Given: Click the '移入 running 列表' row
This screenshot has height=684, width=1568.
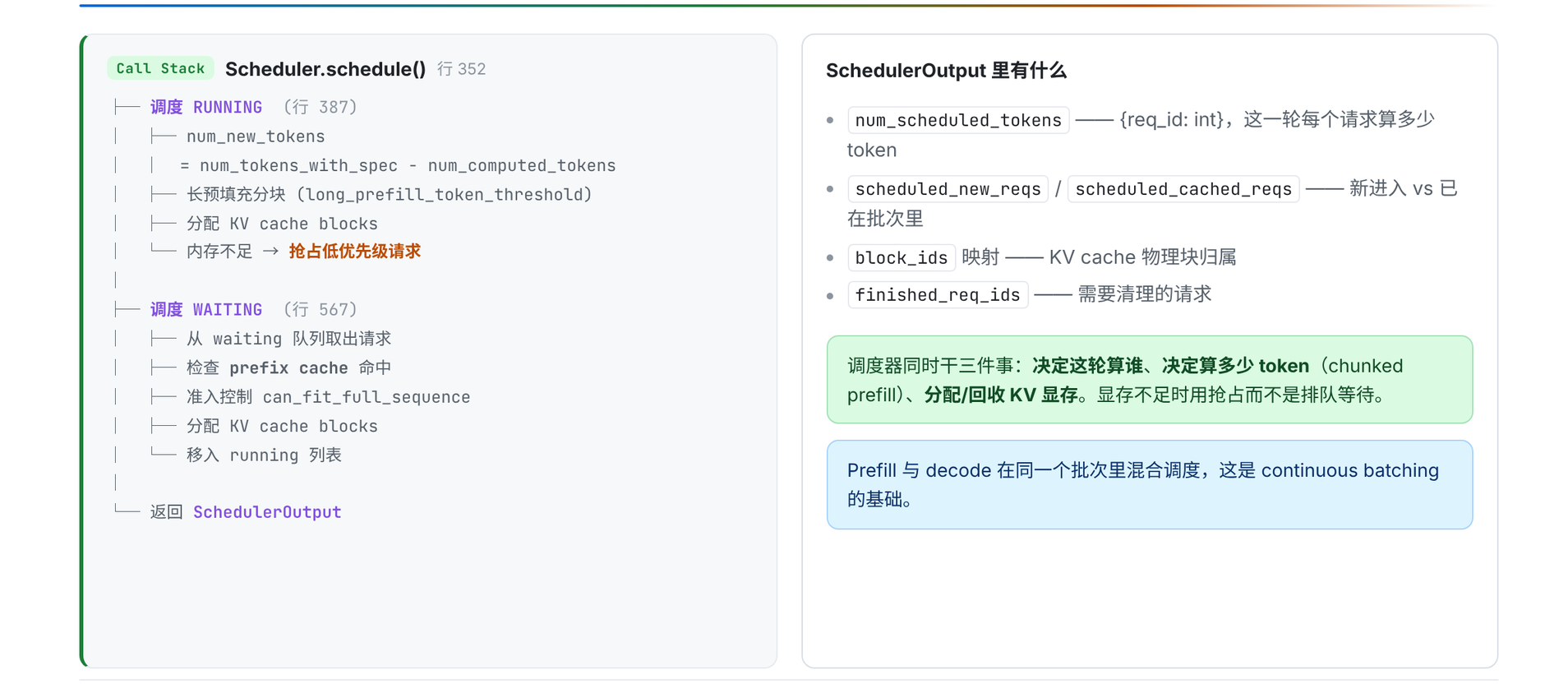Looking at the screenshot, I should click(x=264, y=455).
